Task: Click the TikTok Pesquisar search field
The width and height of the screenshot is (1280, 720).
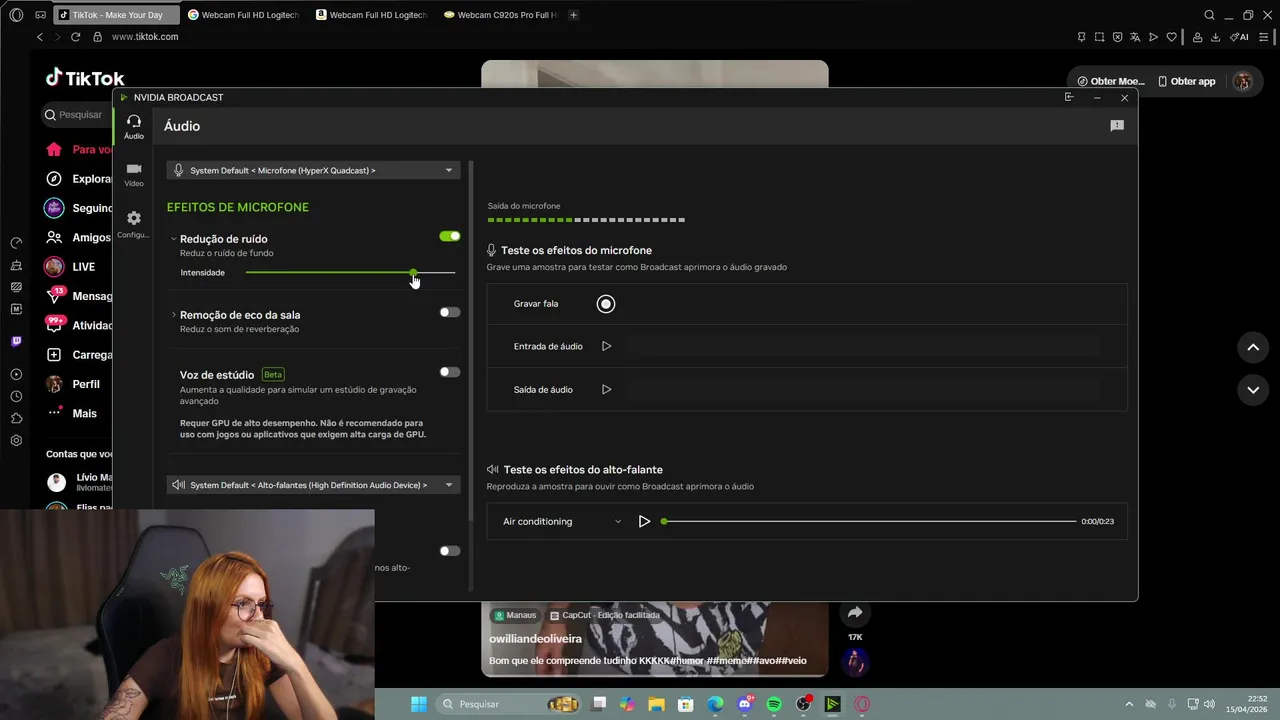Action: [80, 114]
